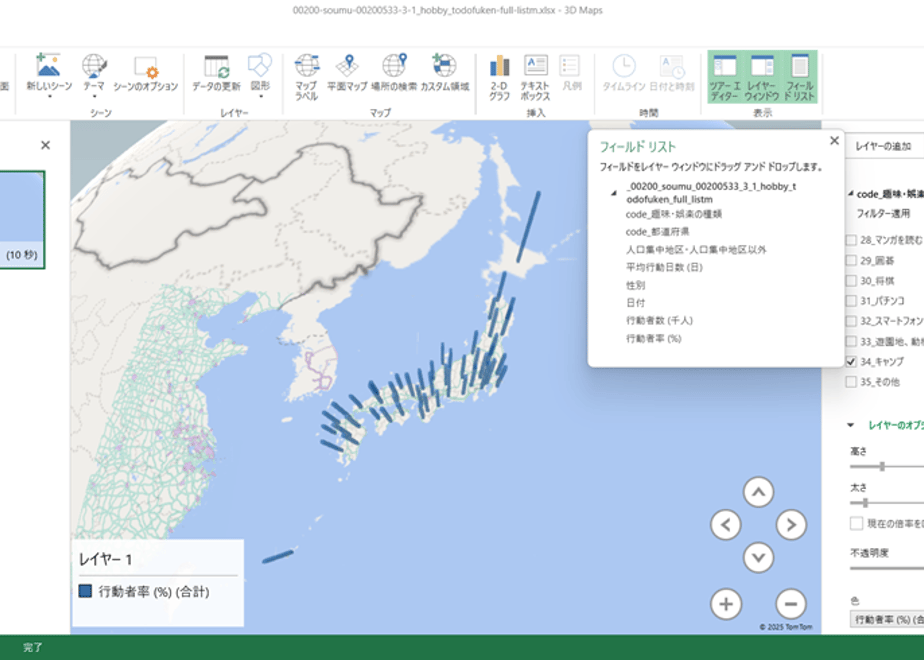Adjust the Height (高さ) slider
924x660 pixels.
tap(882, 467)
